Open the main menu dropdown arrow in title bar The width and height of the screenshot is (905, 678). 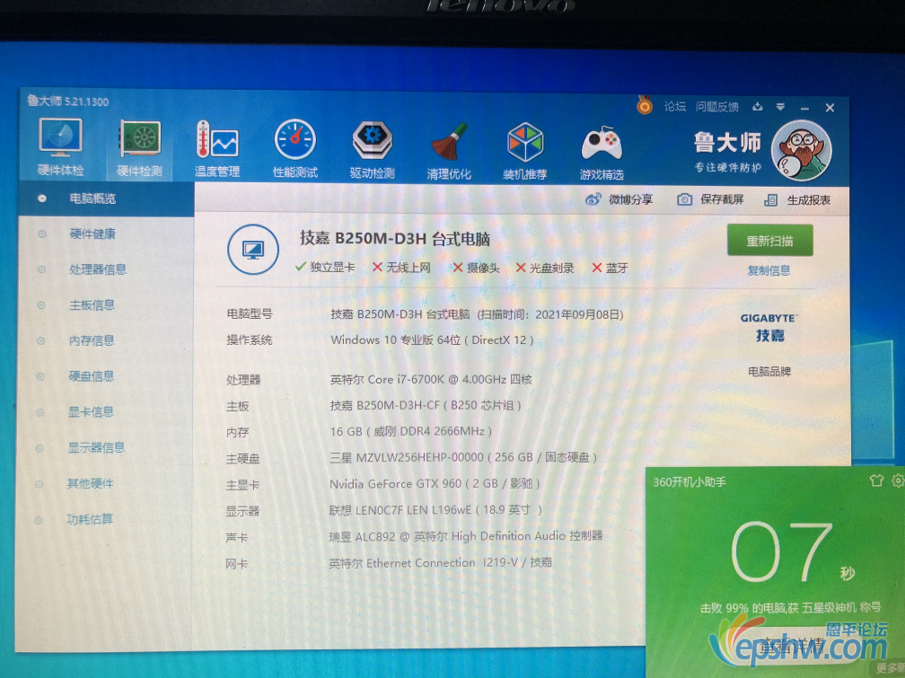780,107
